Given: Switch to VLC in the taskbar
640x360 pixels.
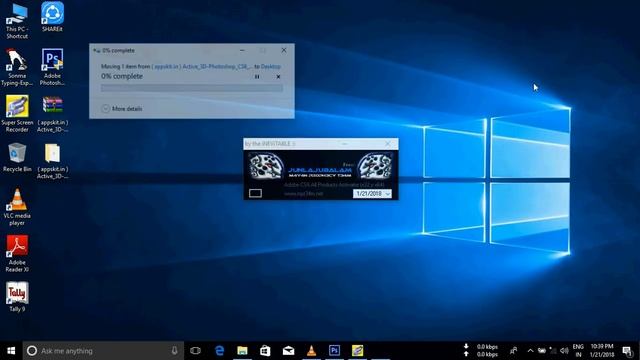Looking at the screenshot, I should [311, 351].
